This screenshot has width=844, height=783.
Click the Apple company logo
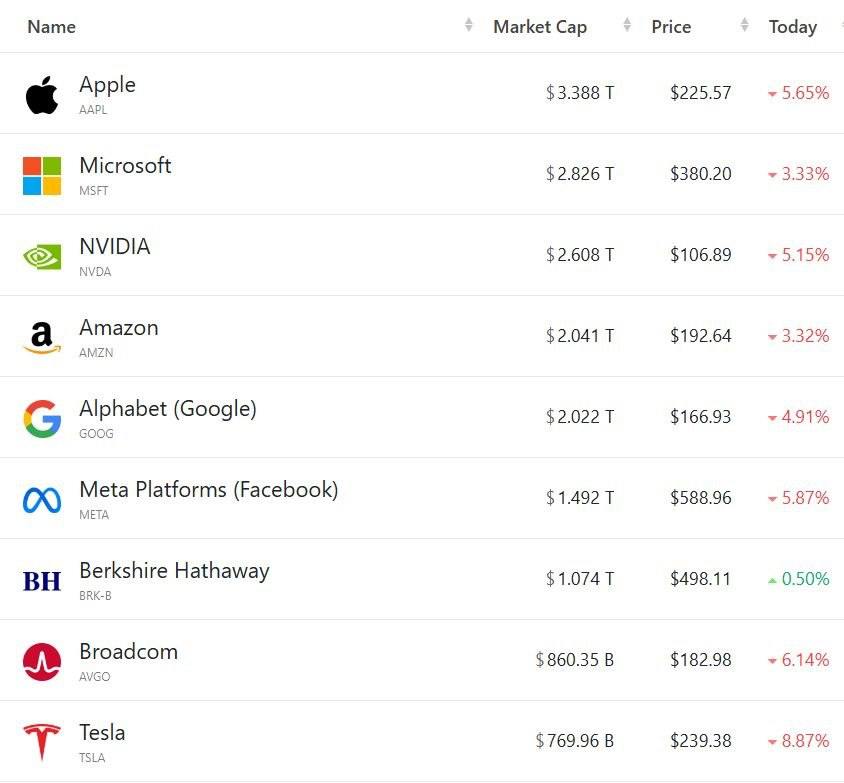[x=42, y=95]
